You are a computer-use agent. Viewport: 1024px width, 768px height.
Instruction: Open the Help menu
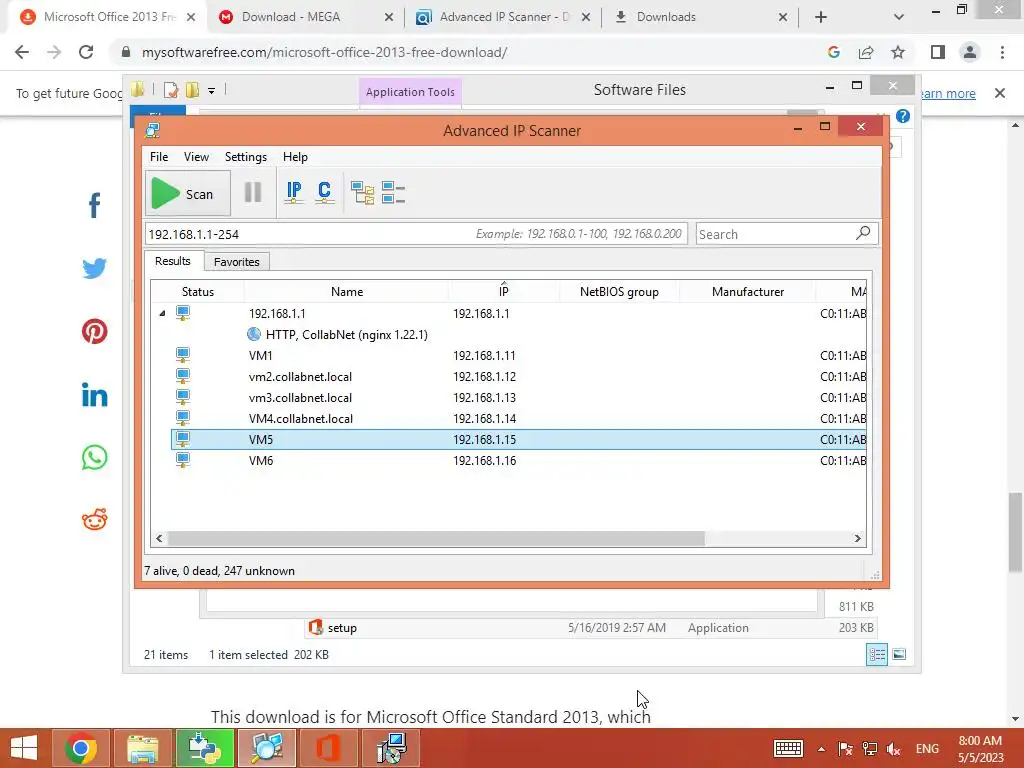pos(295,157)
